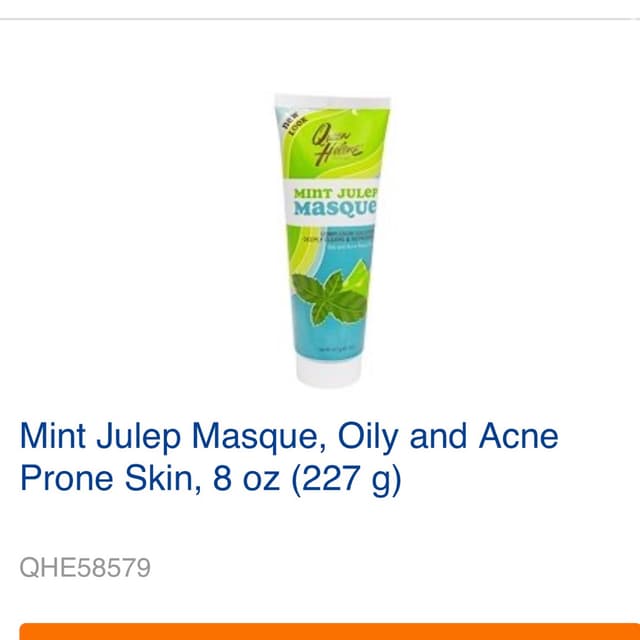640x640 pixels.
Task: Open the Mint Julep Masque tube product image
Action: coord(332,241)
